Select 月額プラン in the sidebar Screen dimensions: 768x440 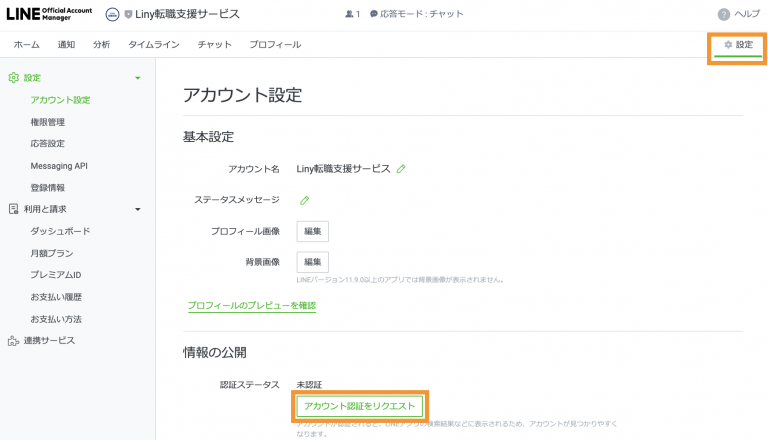click(x=52, y=253)
